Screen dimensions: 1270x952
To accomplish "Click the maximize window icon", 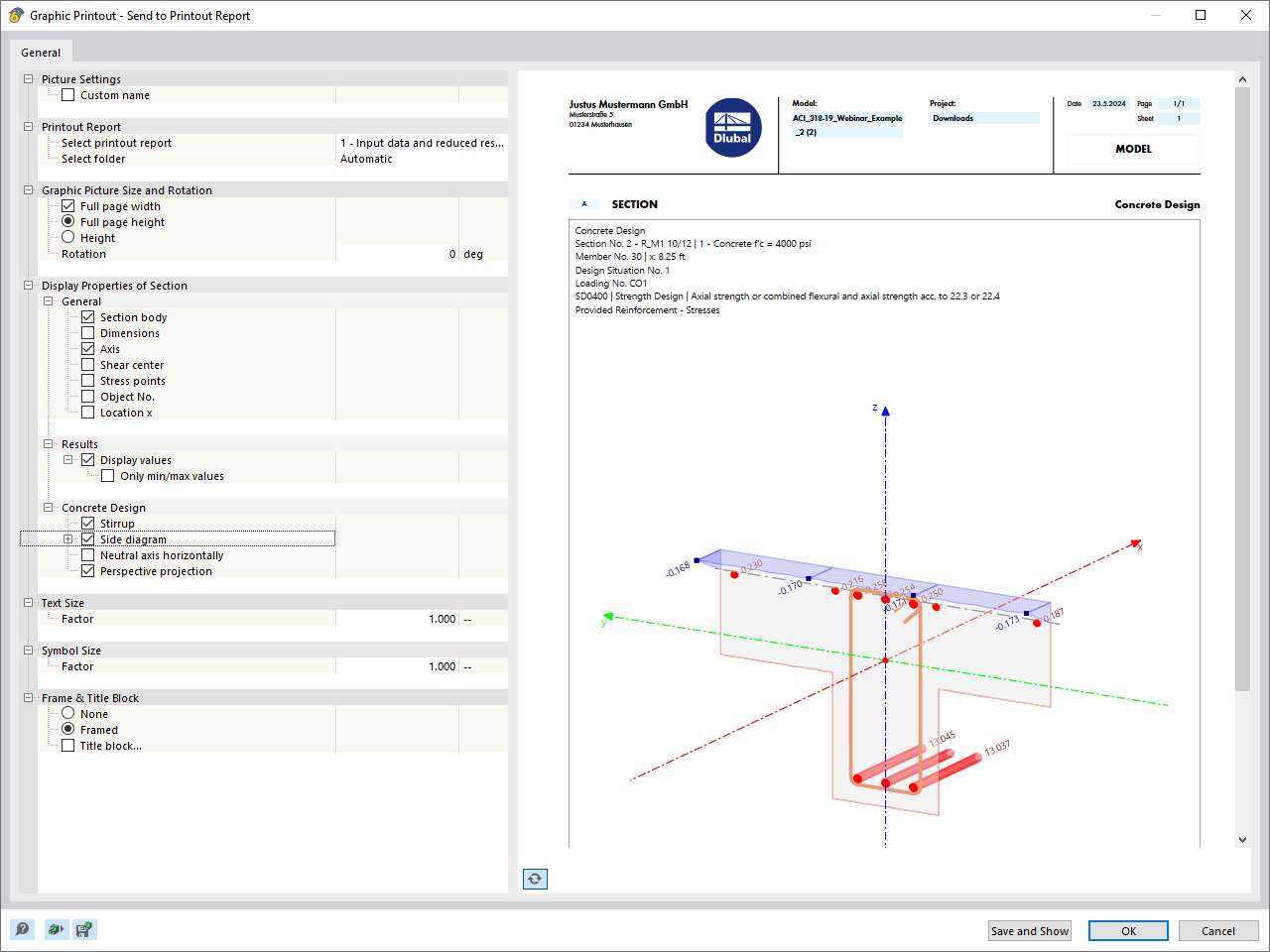I will [1201, 15].
